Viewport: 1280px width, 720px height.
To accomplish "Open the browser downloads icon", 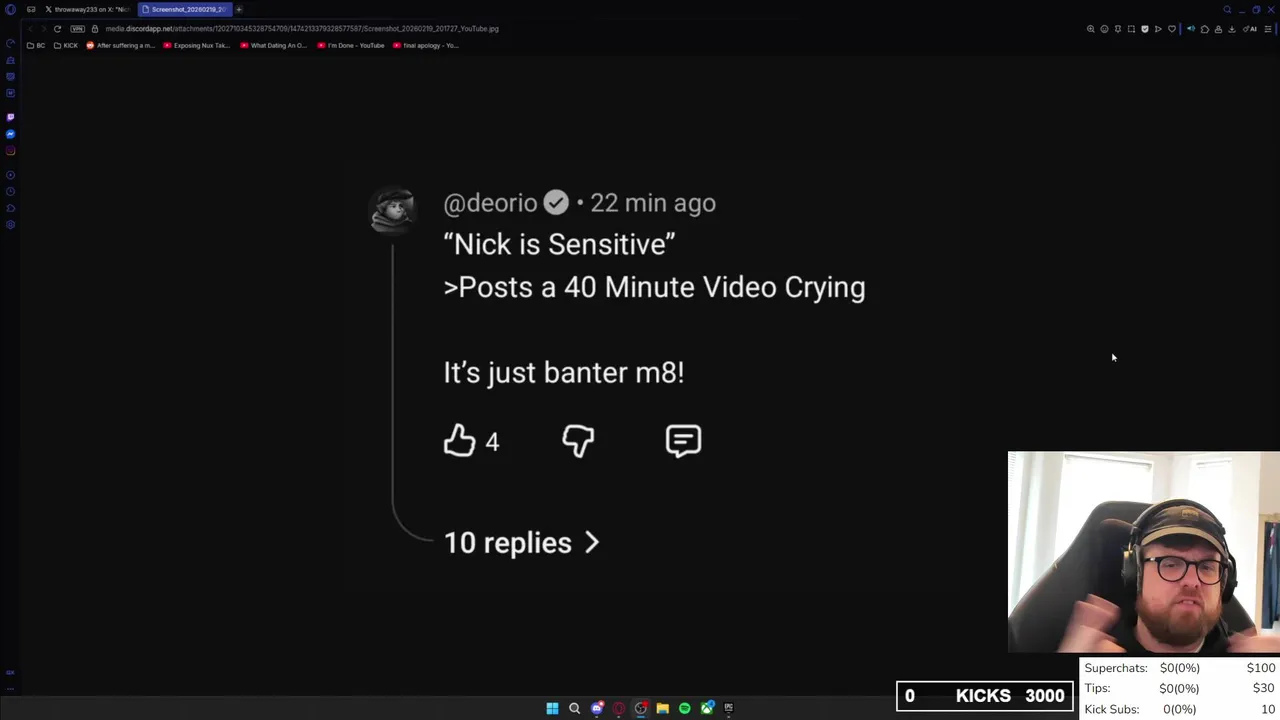I will (x=1231, y=29).
